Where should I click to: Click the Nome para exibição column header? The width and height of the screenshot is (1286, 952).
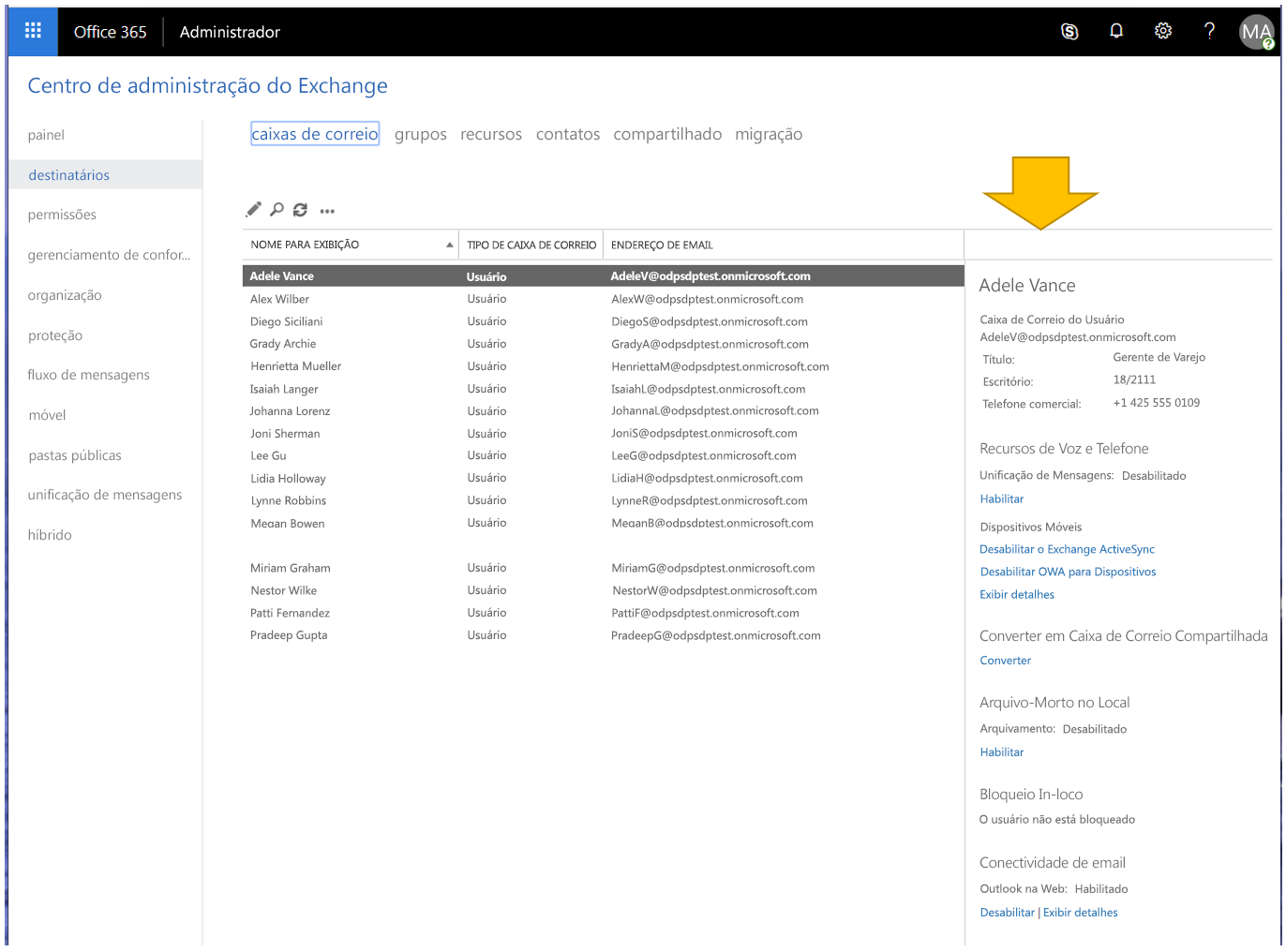(351, 245)
